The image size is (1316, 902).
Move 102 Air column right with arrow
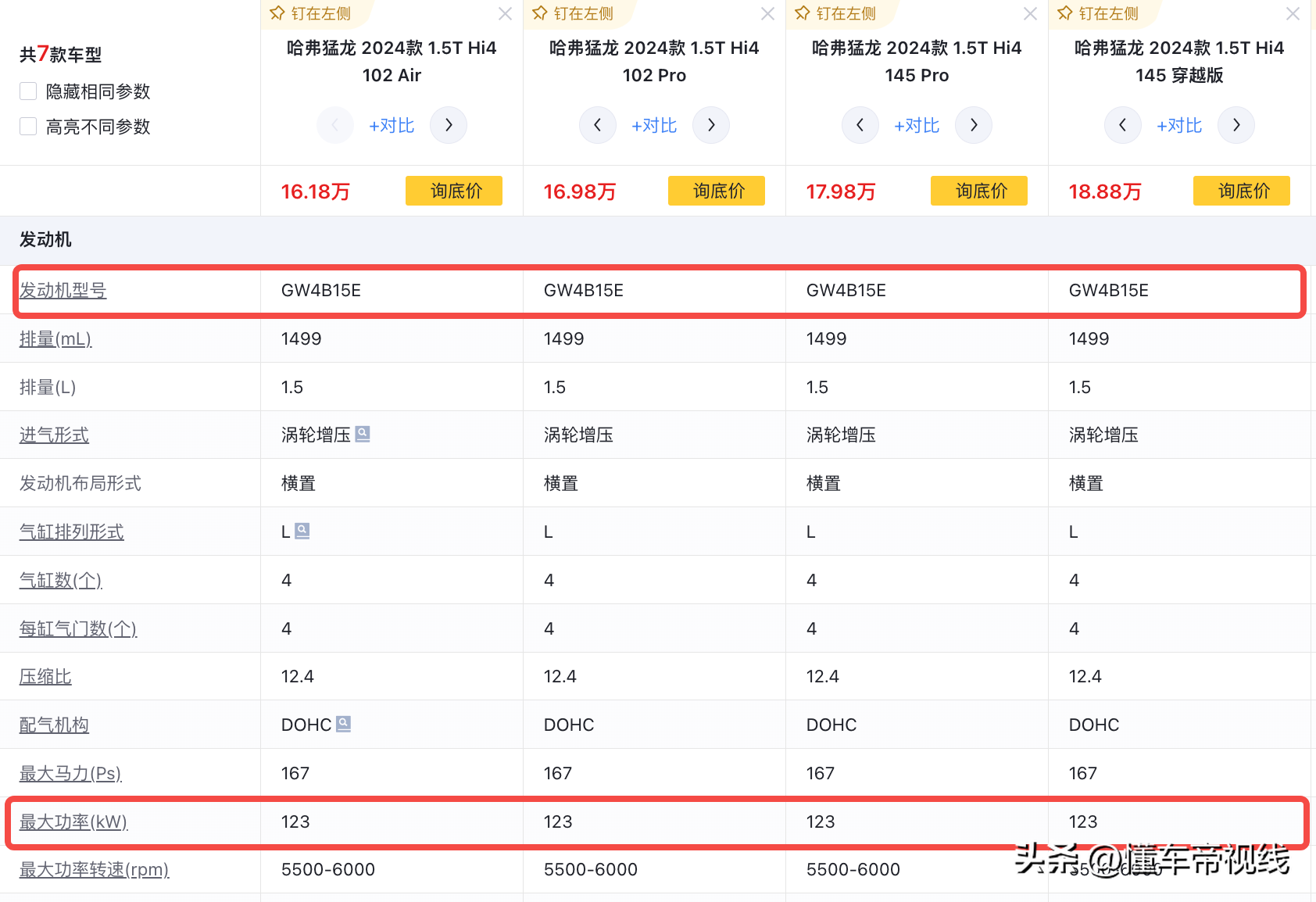click(449, 125)
